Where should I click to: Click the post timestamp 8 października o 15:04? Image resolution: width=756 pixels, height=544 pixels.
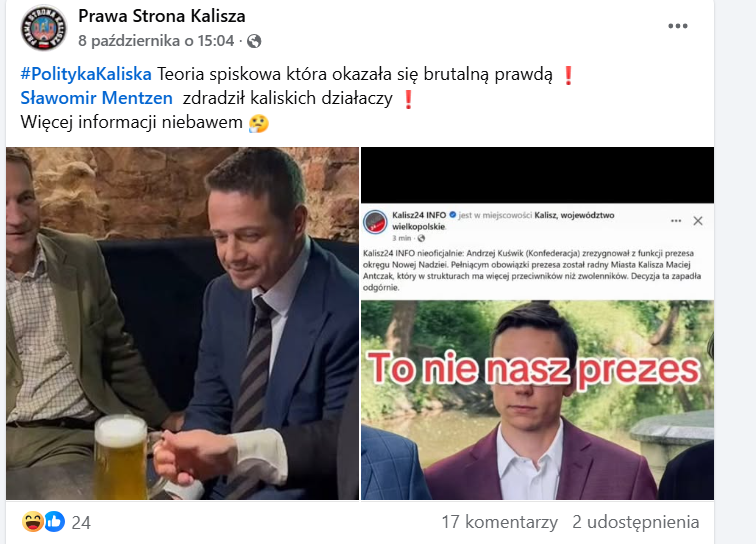pyautogui.click(x=156, y=41)
